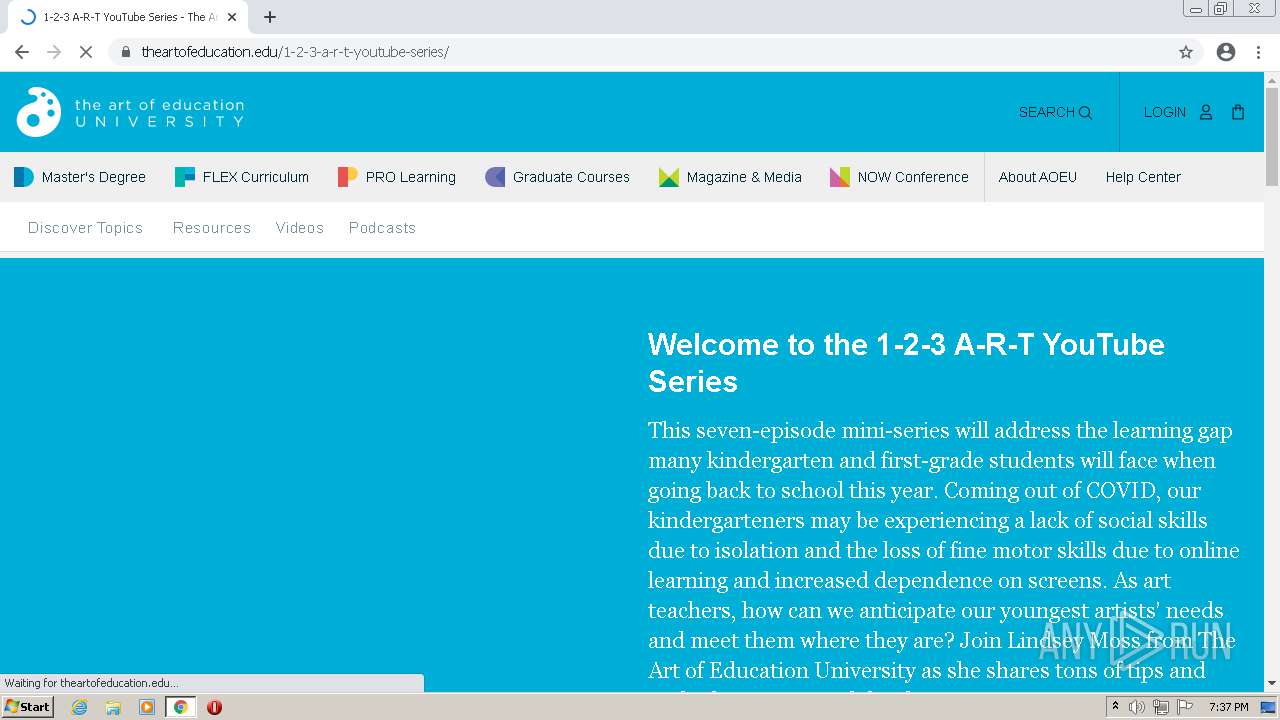Screen dimensions: 1280x720
Task: Bookmark this page with the star icon
Action: 1186,52
